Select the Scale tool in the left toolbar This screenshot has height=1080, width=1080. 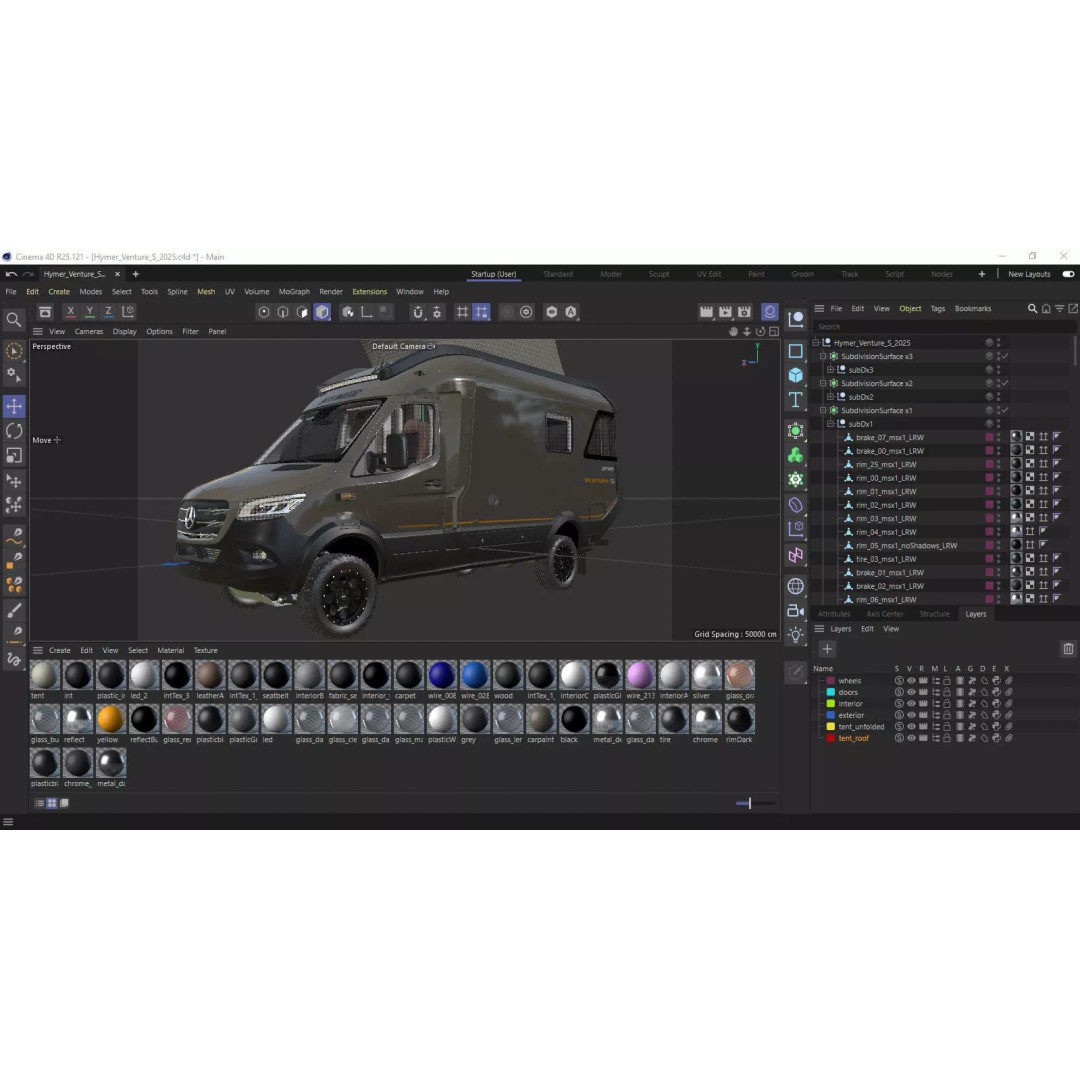[x=14, y=452]
